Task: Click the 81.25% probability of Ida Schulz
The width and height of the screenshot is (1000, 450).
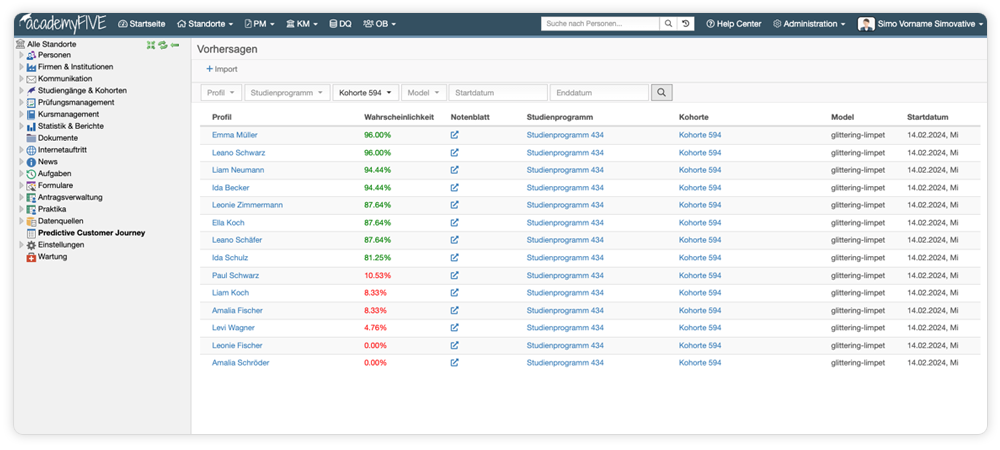Action: (378, 258)
